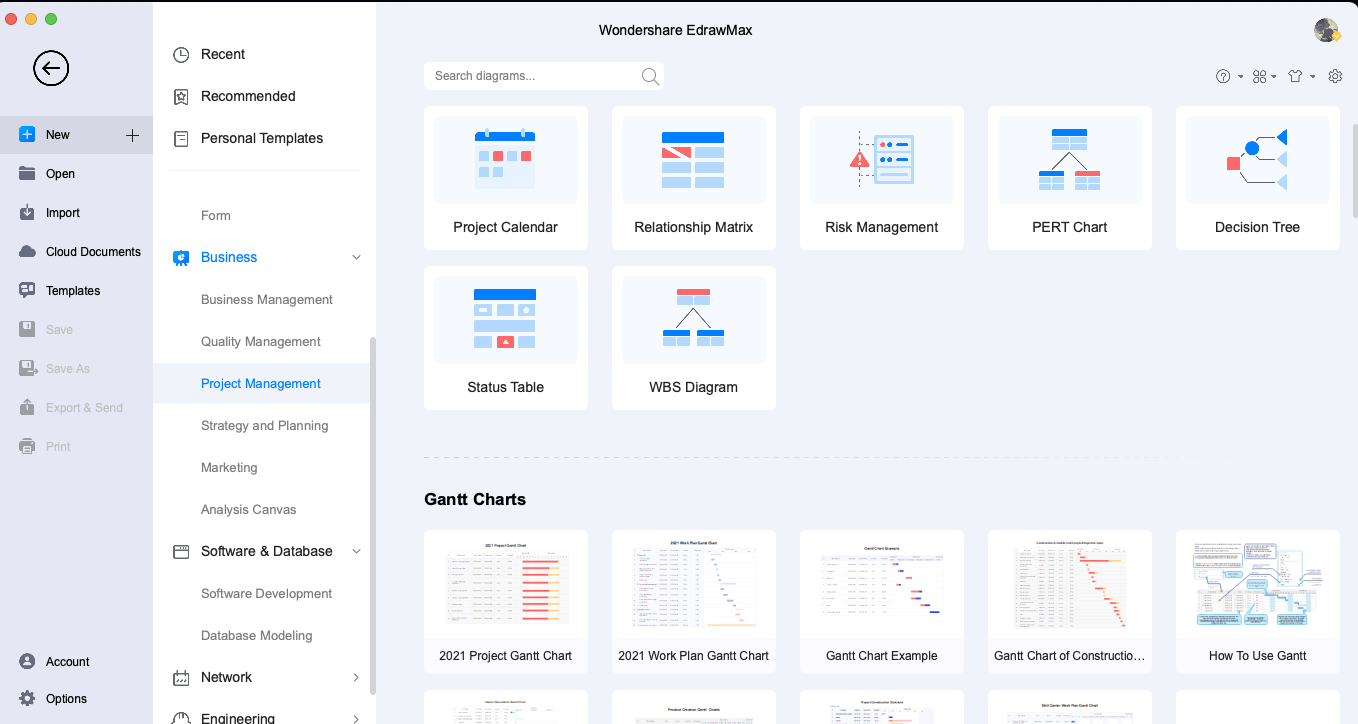This screenshot has width=1358, height=724.
Task: Open the Project Calendar template type
Action: tap(506, 178)
